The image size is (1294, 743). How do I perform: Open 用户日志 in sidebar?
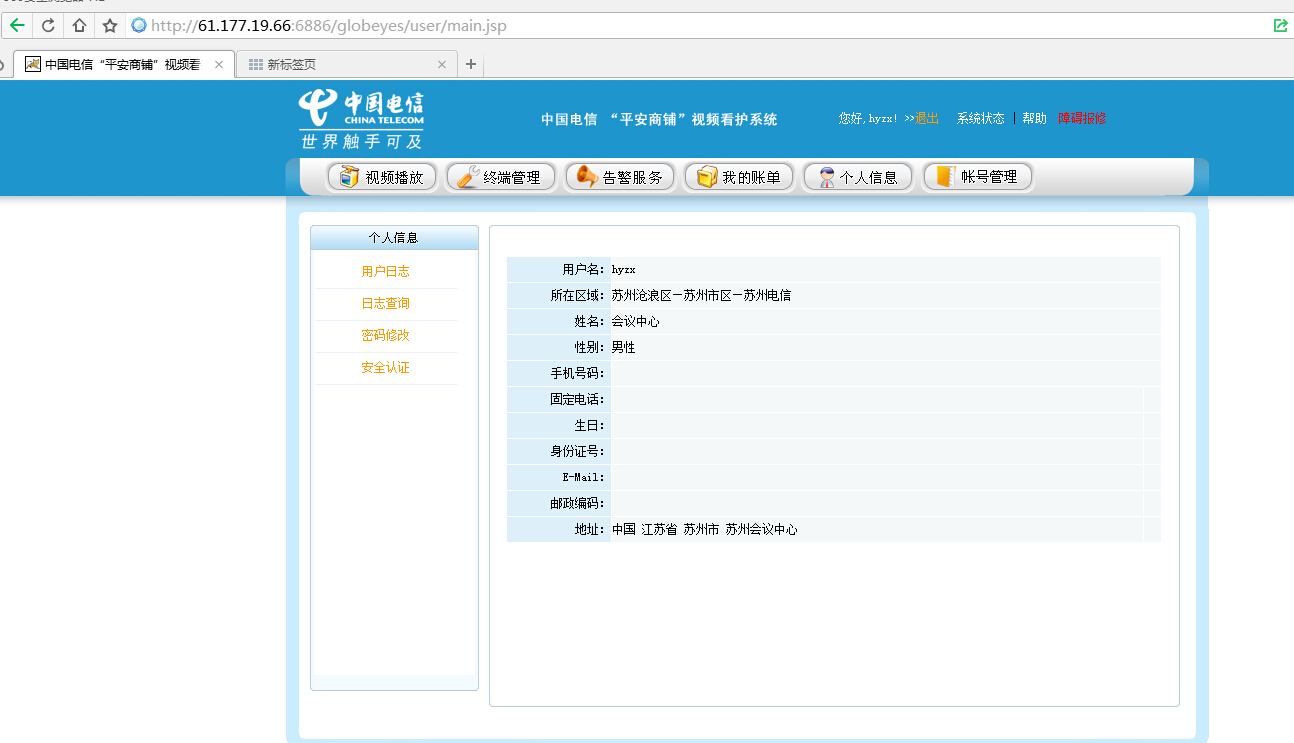pos(385,272)
